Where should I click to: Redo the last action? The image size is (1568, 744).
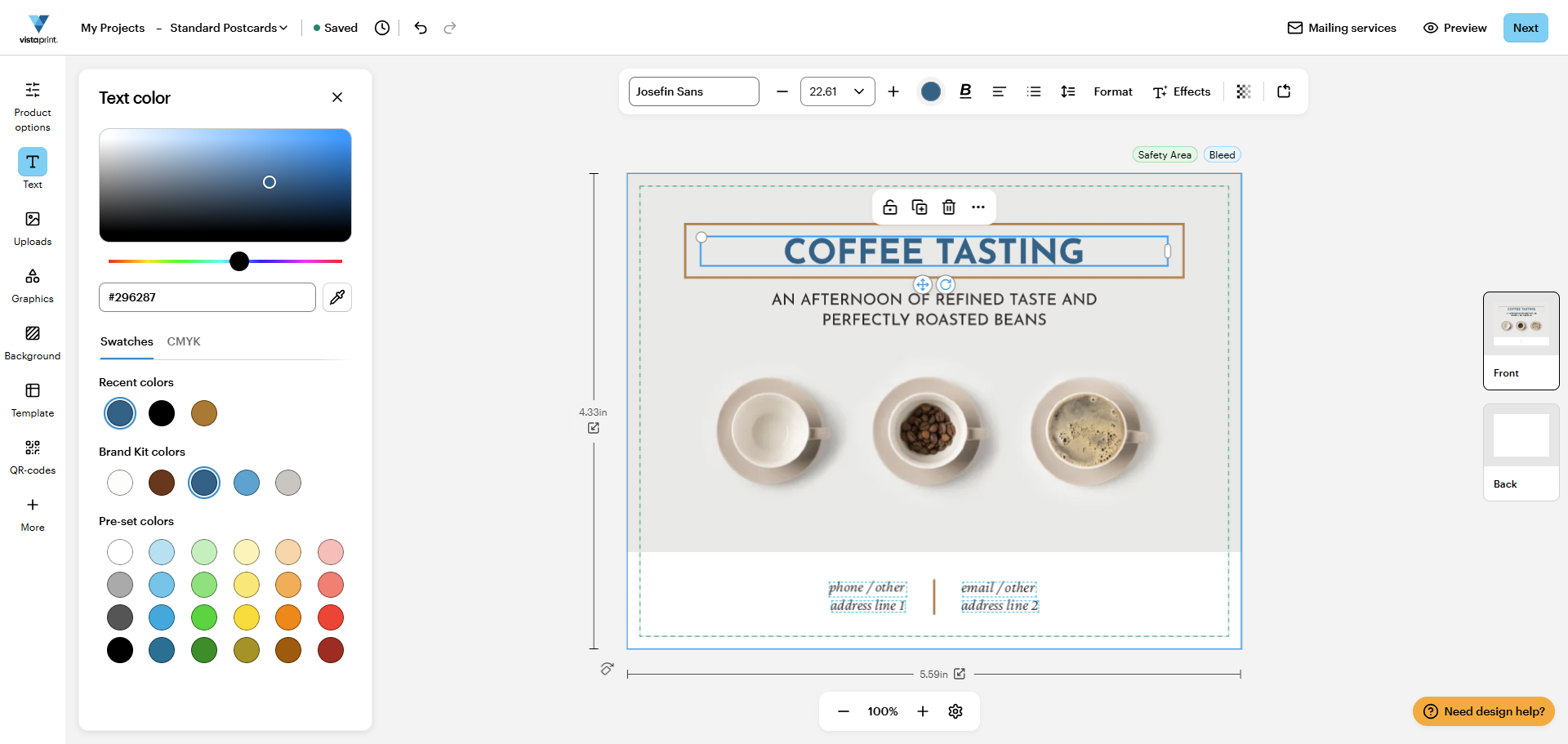(450, 28)
